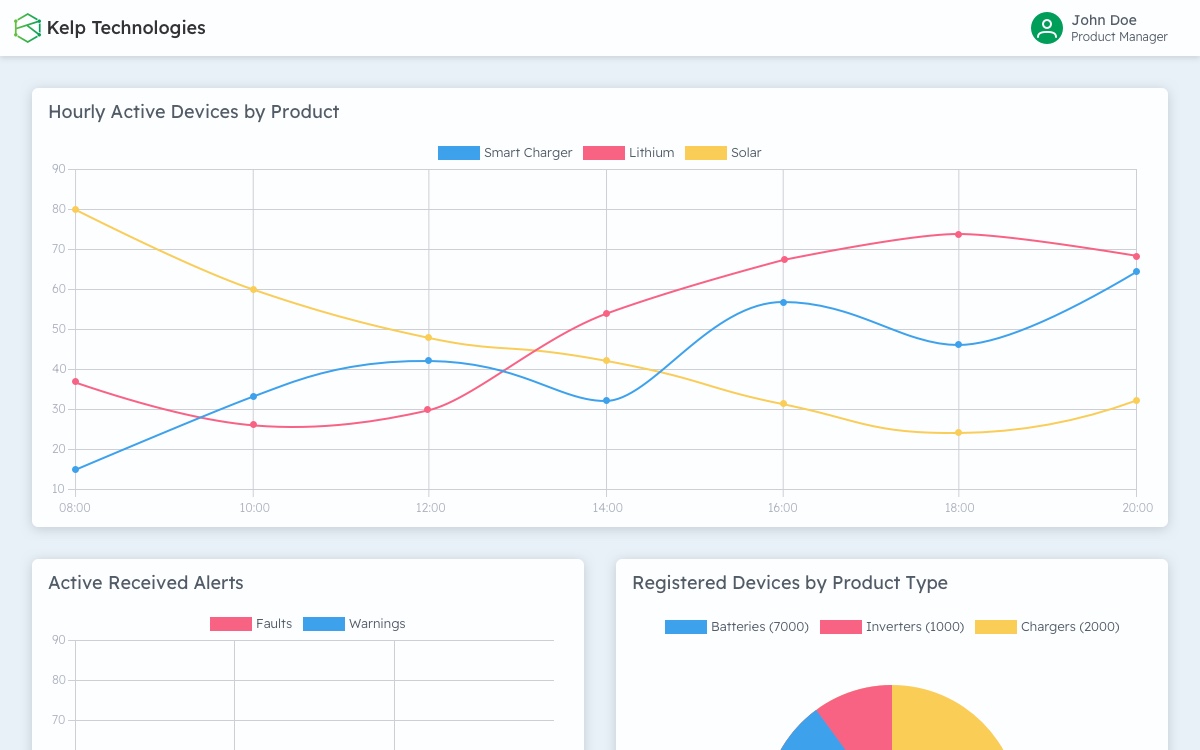This screenshot has width=1200, height=750.
Task: Click the Faults legend label
Action: point(274,624)
